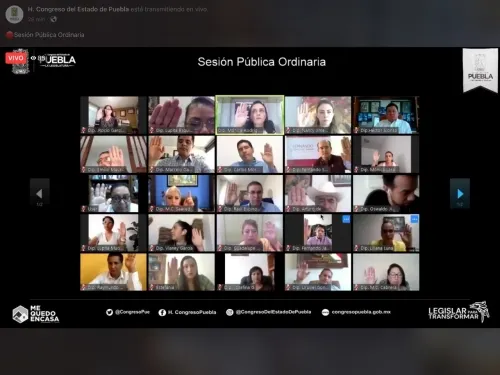Viewport: 500px width, 375px height.
Task: Open more options on Dip. Fernando Ja... tile
Action: [346, 219]
